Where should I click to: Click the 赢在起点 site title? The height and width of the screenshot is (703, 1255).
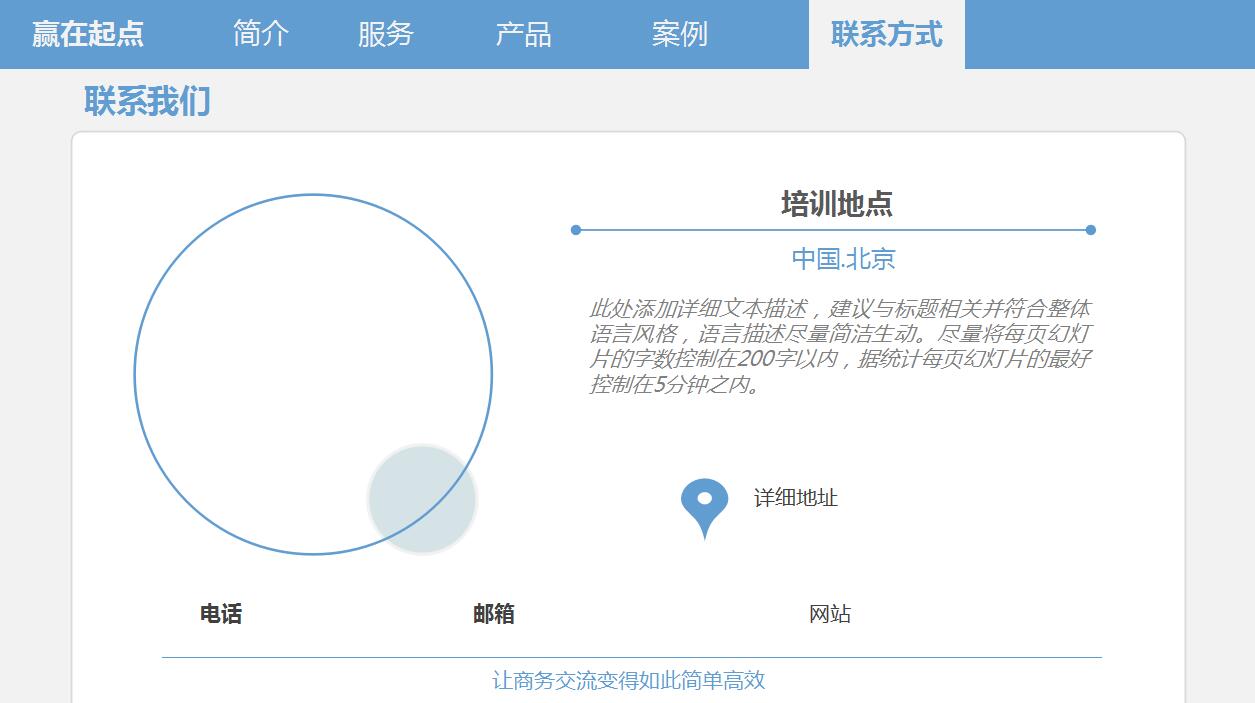point(88,34)
